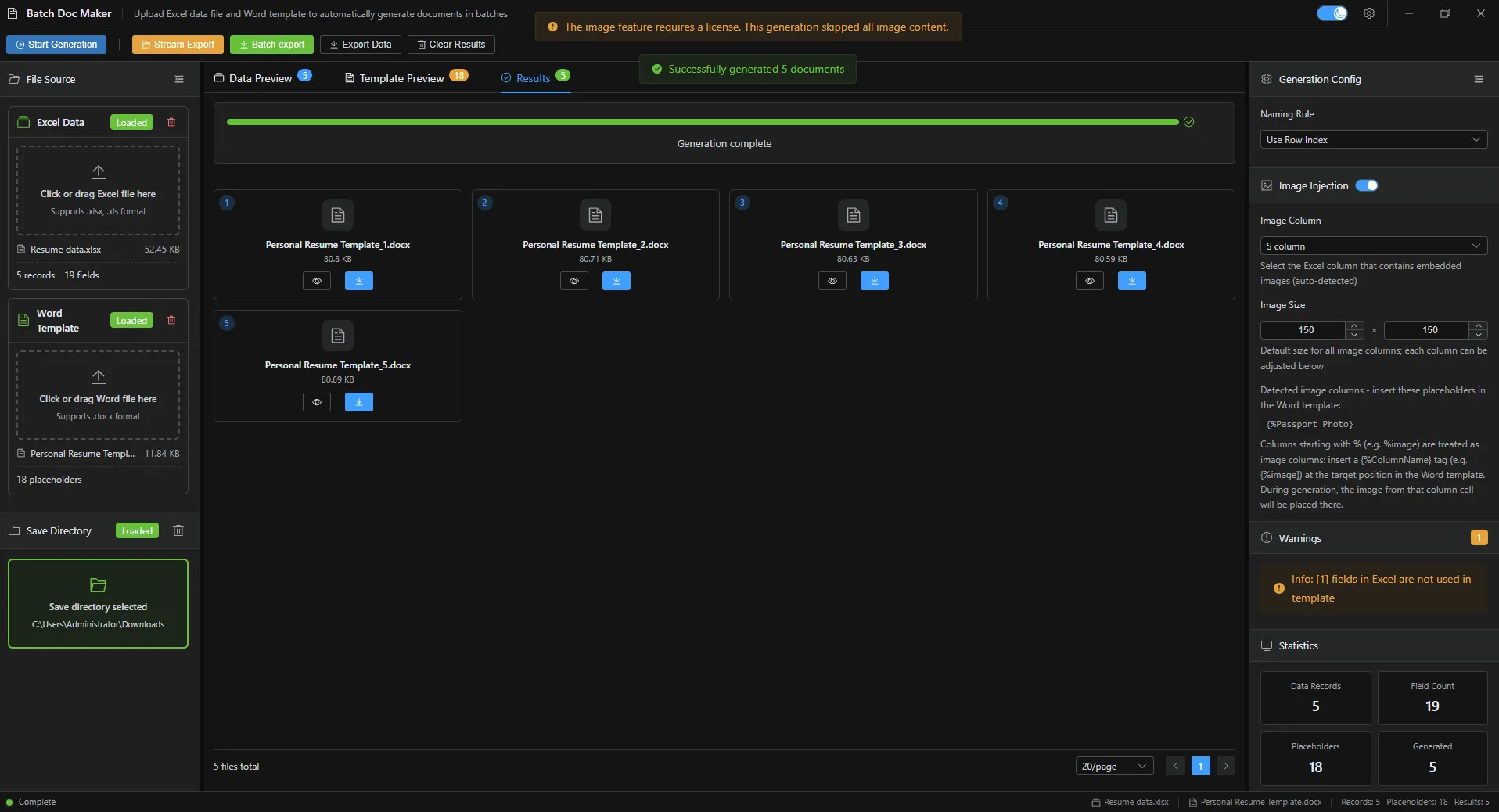1499x812 pixels.
Task: Clear the Save Directory with trash icon
Action: tap(178, 530)
